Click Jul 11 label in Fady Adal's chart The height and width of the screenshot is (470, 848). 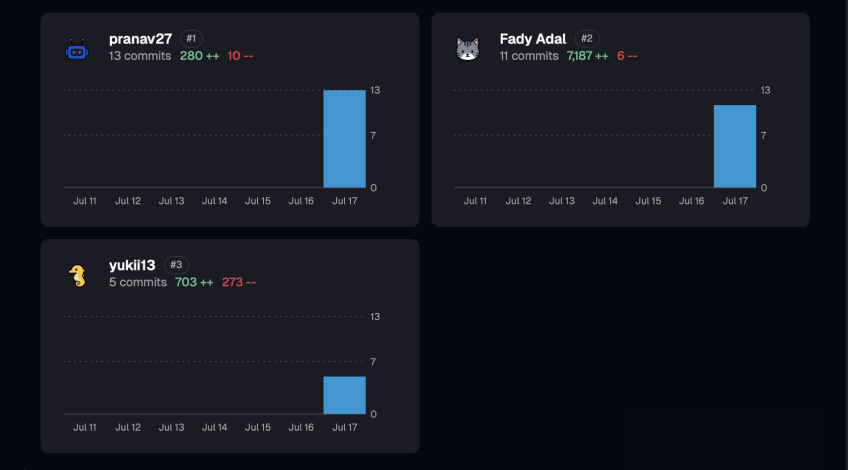point(475,201)
